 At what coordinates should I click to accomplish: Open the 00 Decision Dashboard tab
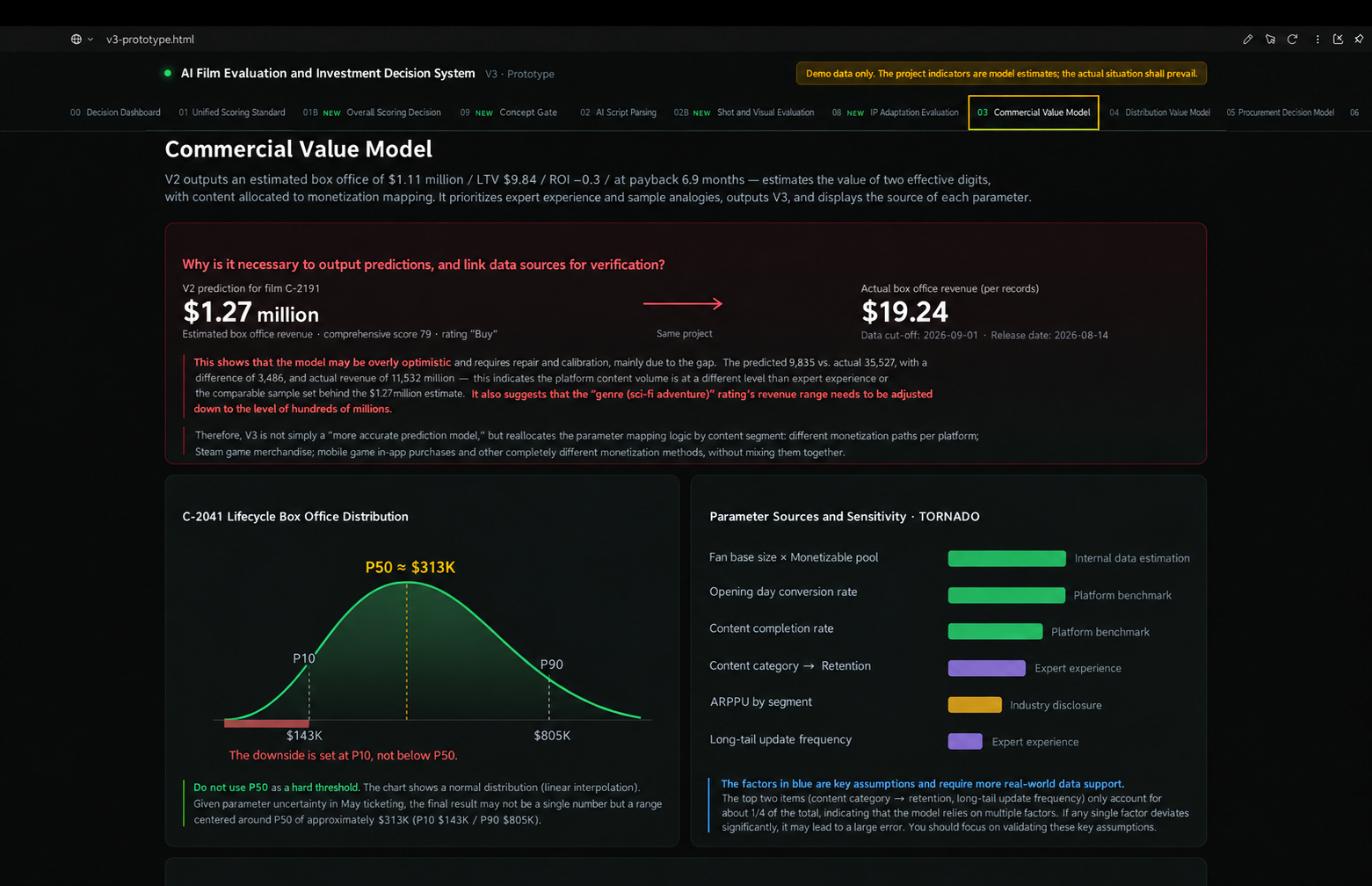(x=115, y=113)
